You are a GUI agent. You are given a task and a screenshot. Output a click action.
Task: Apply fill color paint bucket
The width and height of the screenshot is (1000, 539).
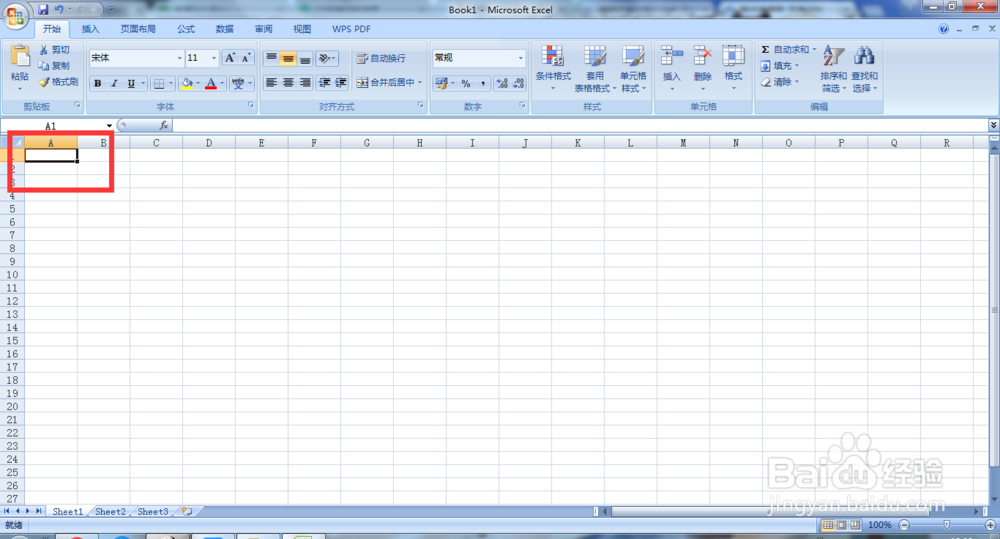[187, 83]
